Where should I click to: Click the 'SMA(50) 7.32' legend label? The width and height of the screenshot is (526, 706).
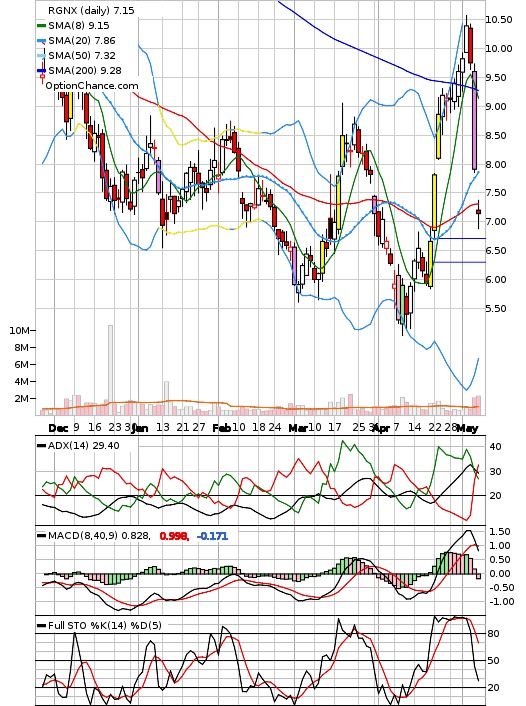point(82,55)
